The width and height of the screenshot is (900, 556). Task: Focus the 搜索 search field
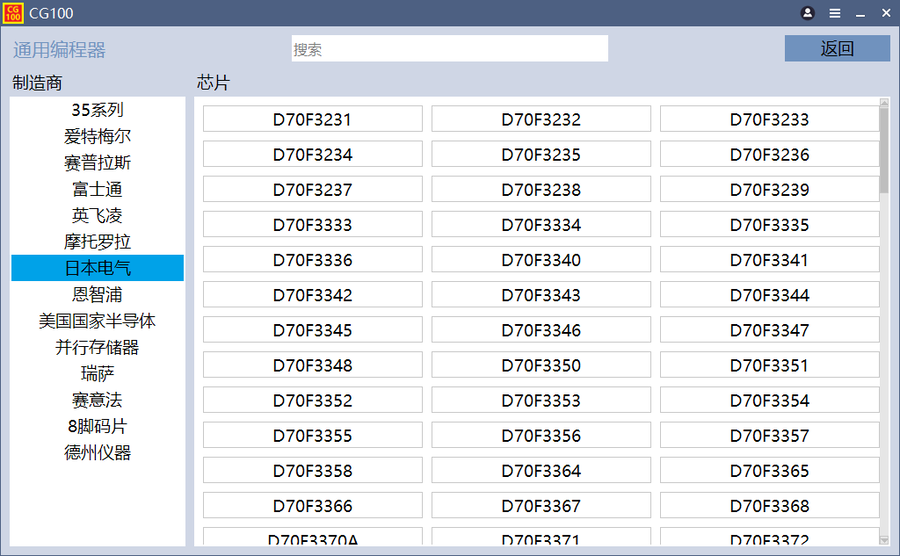pos(450,49)
